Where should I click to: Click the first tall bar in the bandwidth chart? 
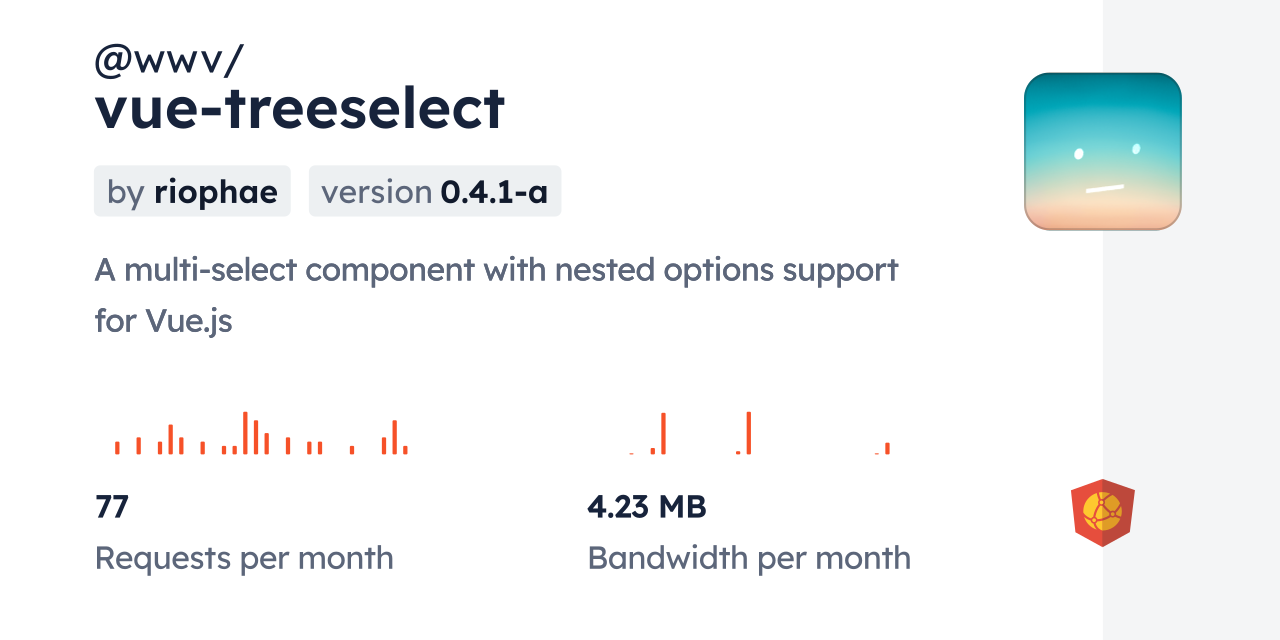point(663,433)
